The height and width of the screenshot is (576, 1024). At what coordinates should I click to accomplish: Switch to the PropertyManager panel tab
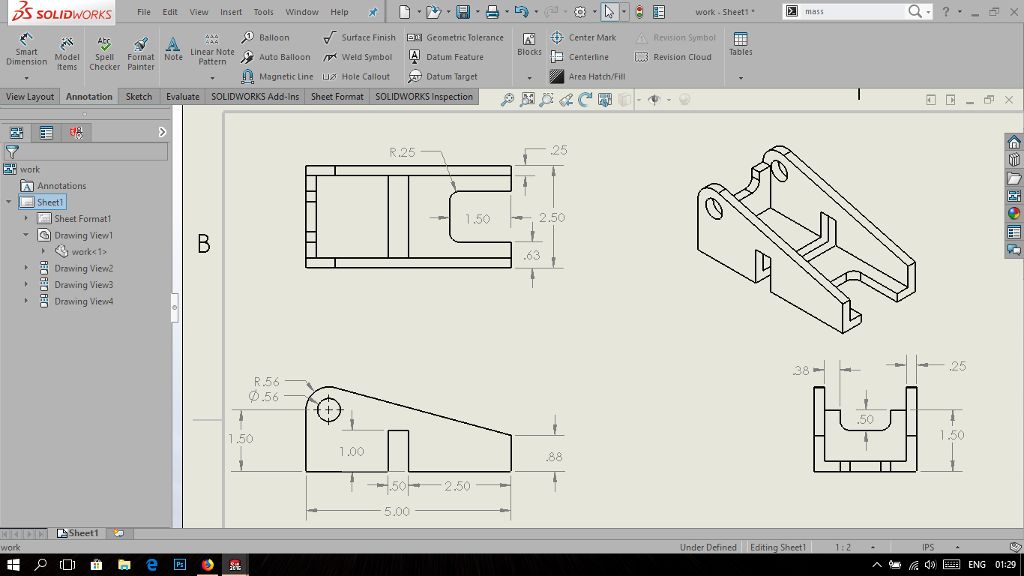click(46, 132)
